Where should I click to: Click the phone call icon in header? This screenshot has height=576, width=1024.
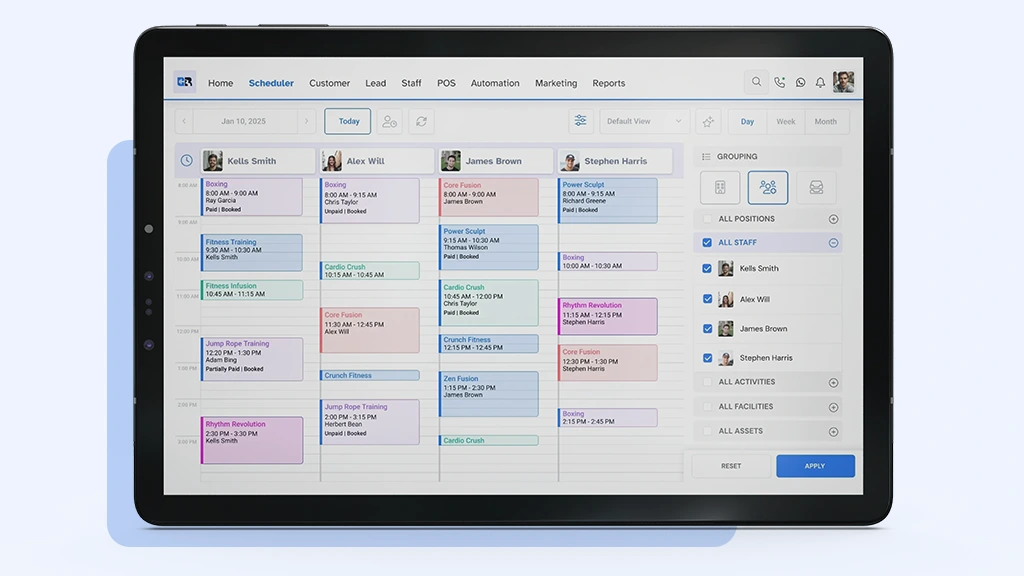pos(780,83)
